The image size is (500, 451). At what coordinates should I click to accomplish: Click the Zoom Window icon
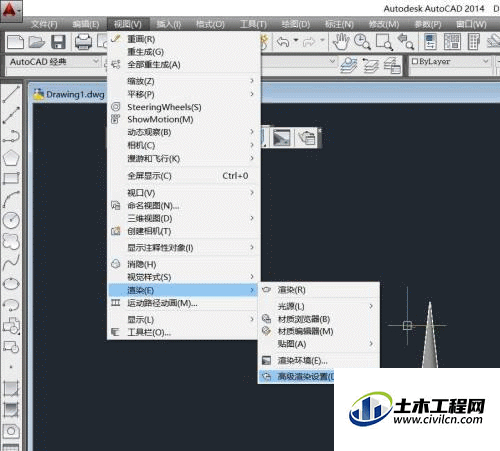click(384, 42)
